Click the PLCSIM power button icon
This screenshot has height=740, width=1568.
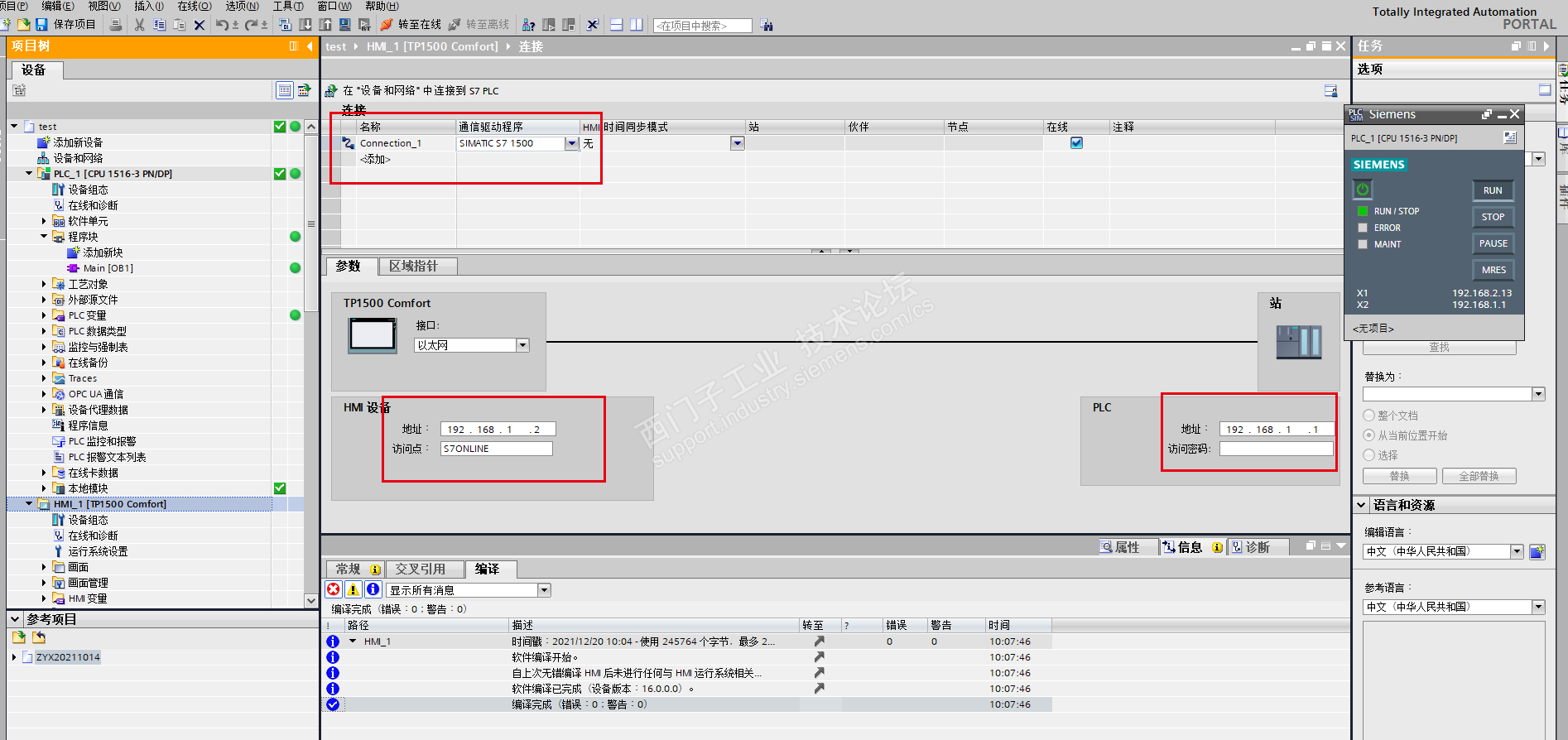coord(1363,190)
